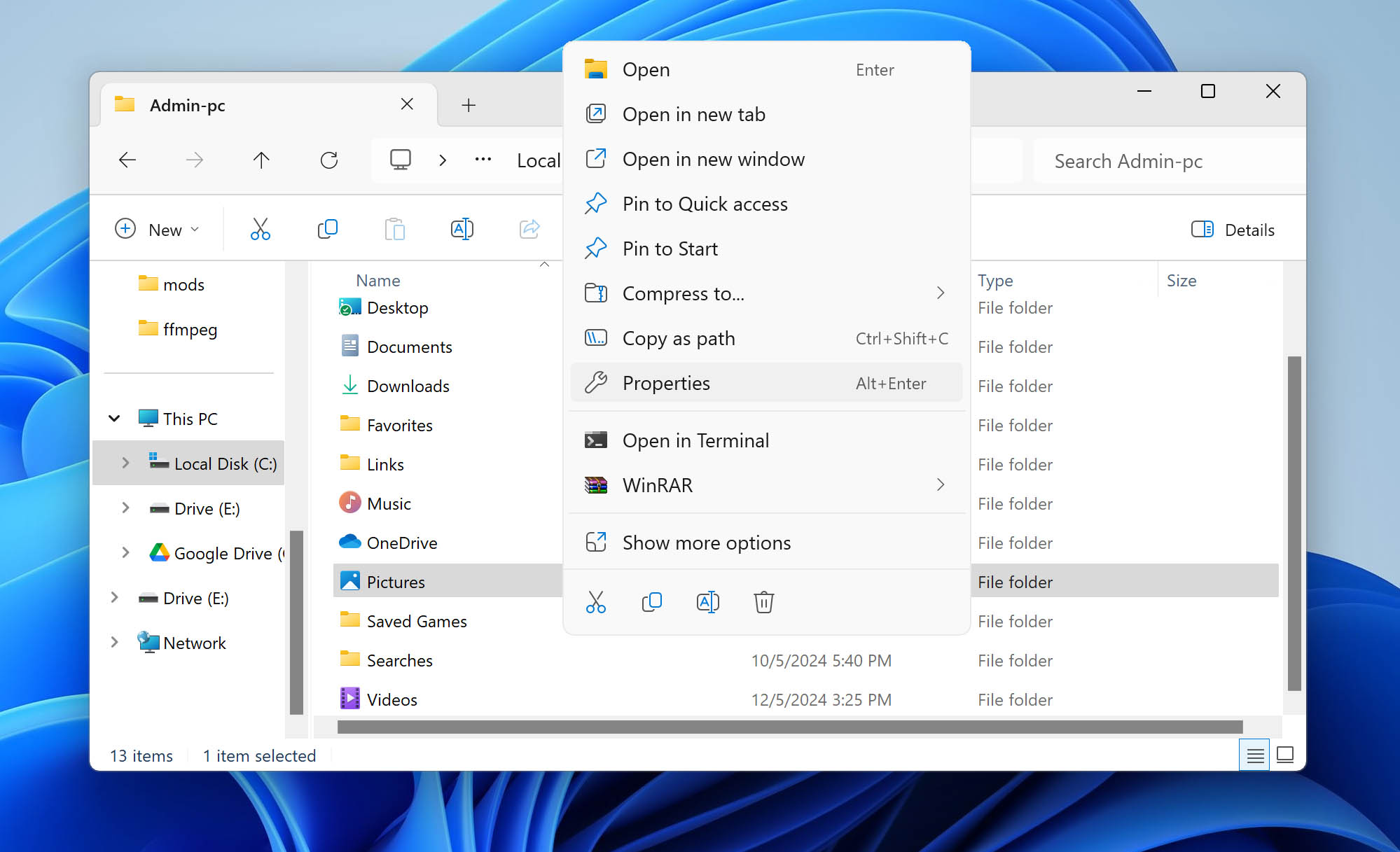1400x852 pixels.
Task: Sort by the Size column header
Action: pyautogui.click(x=1181, y=280)
